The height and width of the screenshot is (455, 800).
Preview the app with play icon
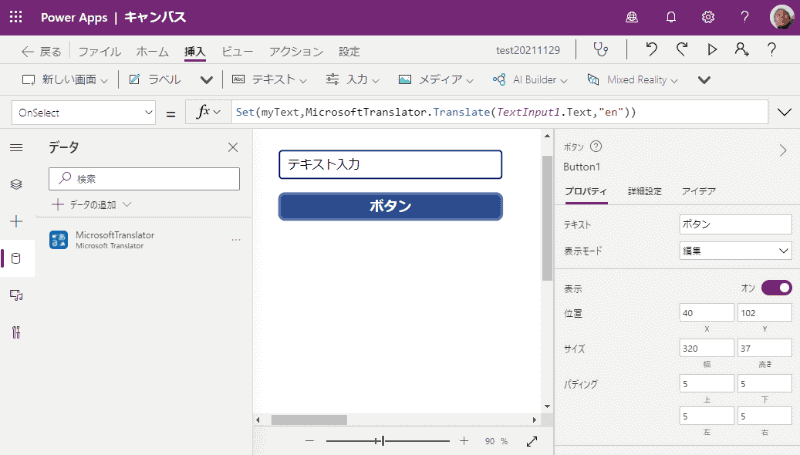point(712,49)
